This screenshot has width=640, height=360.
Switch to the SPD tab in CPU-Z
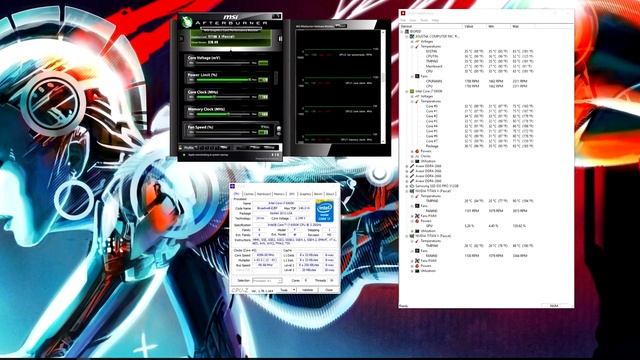[x=292, y=194]
